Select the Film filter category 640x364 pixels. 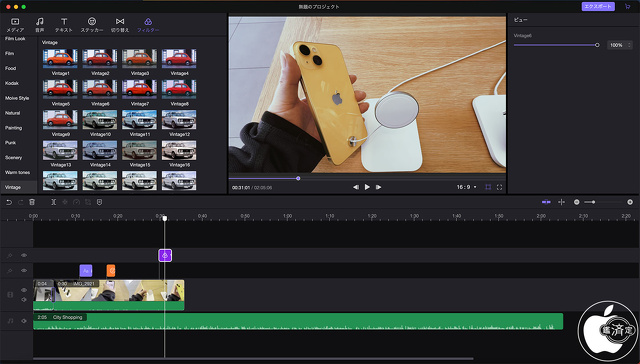coord(9,53)
